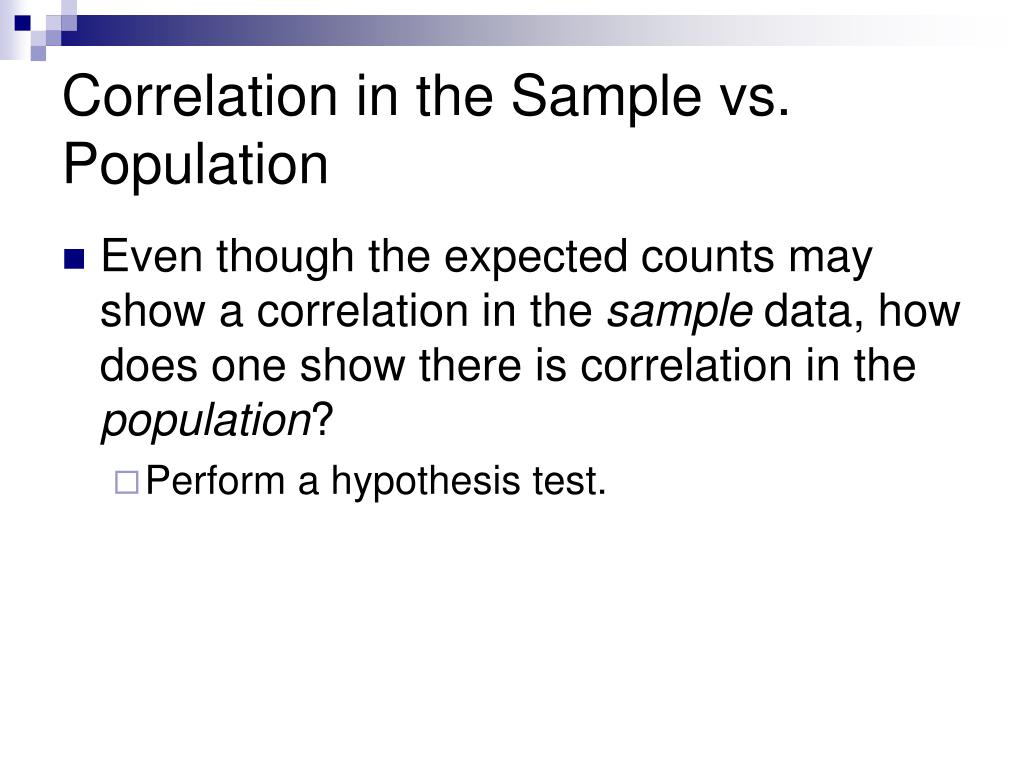Image resolution: width=1024 pixels, height=768 pixels.
Task: Click the phrase Even though in the bullet
Action: pos(227,257)
